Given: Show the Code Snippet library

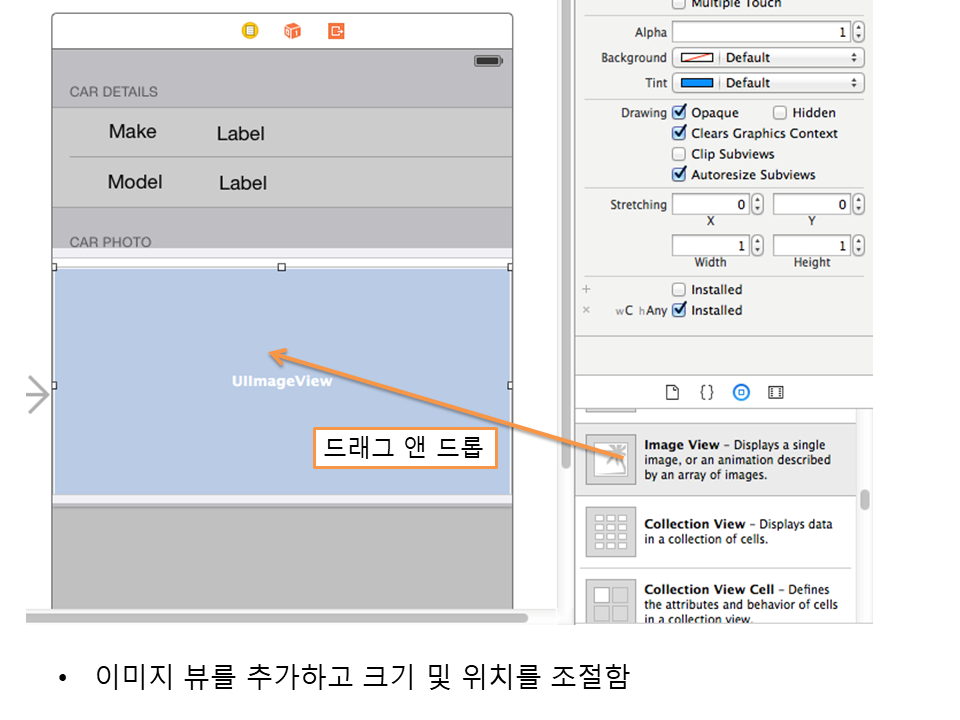Looking at the screenshot, I should [706, 393].
